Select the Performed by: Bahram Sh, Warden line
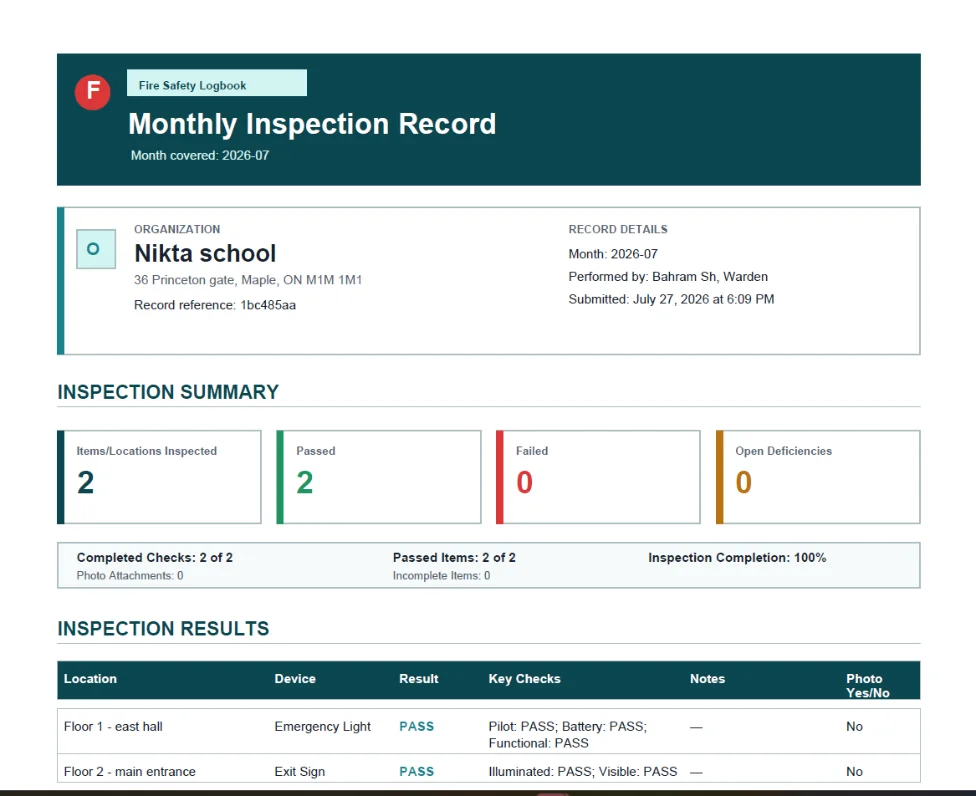This screenshot has height=796, width=976. [668, 276]
